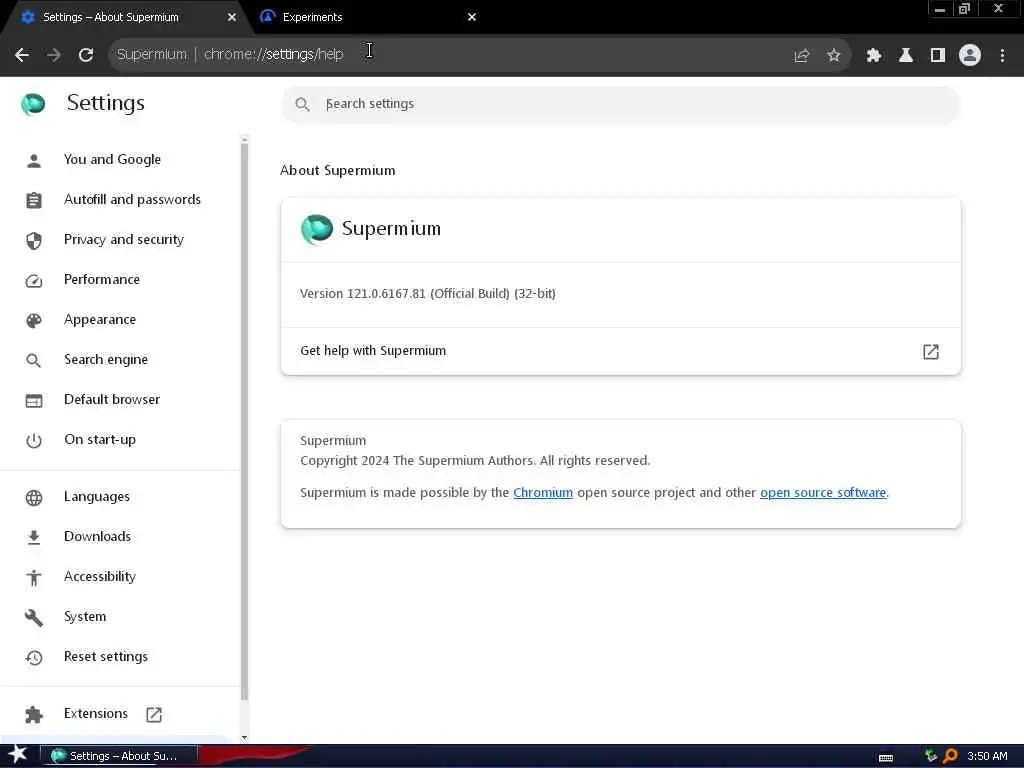Viewport: 1024px width, 768px height.
Task: Click the speedometer icon for Performance
Action: click(34, 281)
